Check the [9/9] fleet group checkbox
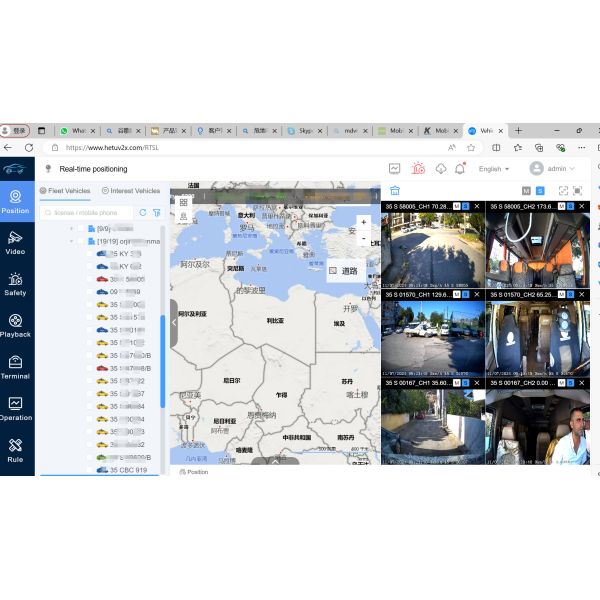 click(x=79, y=228)
